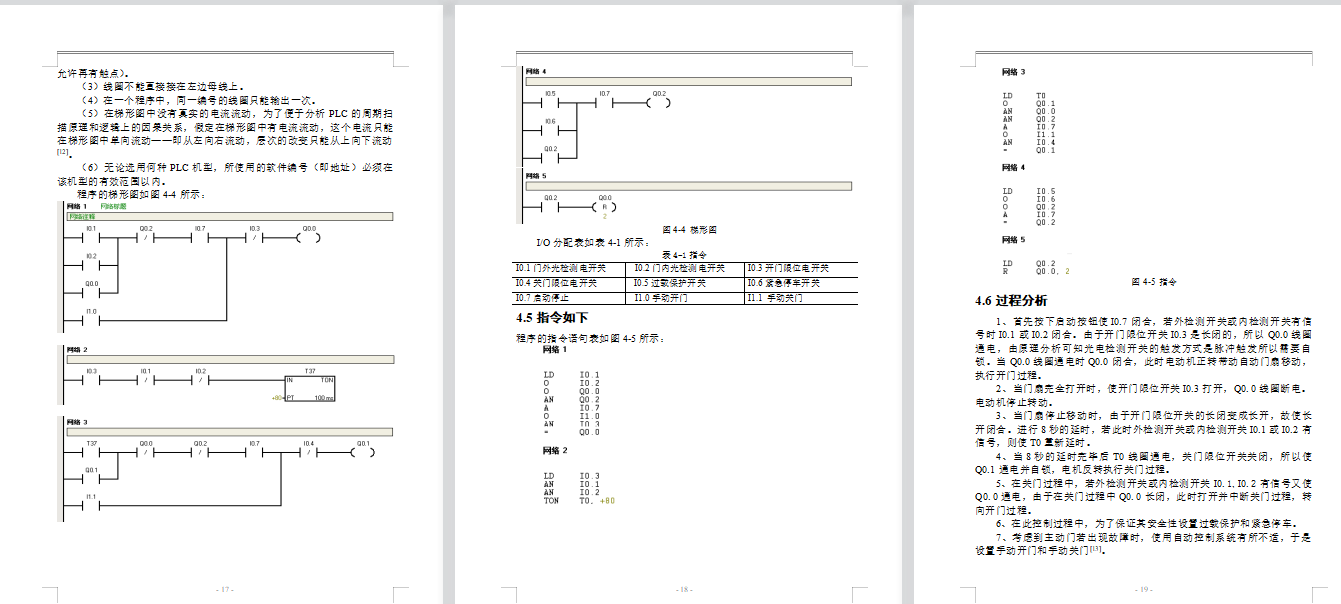This screenshot has width=1341, height=604.
Task: Click the T37 TON timer block in network 2
Action: (x=310, y=387)
